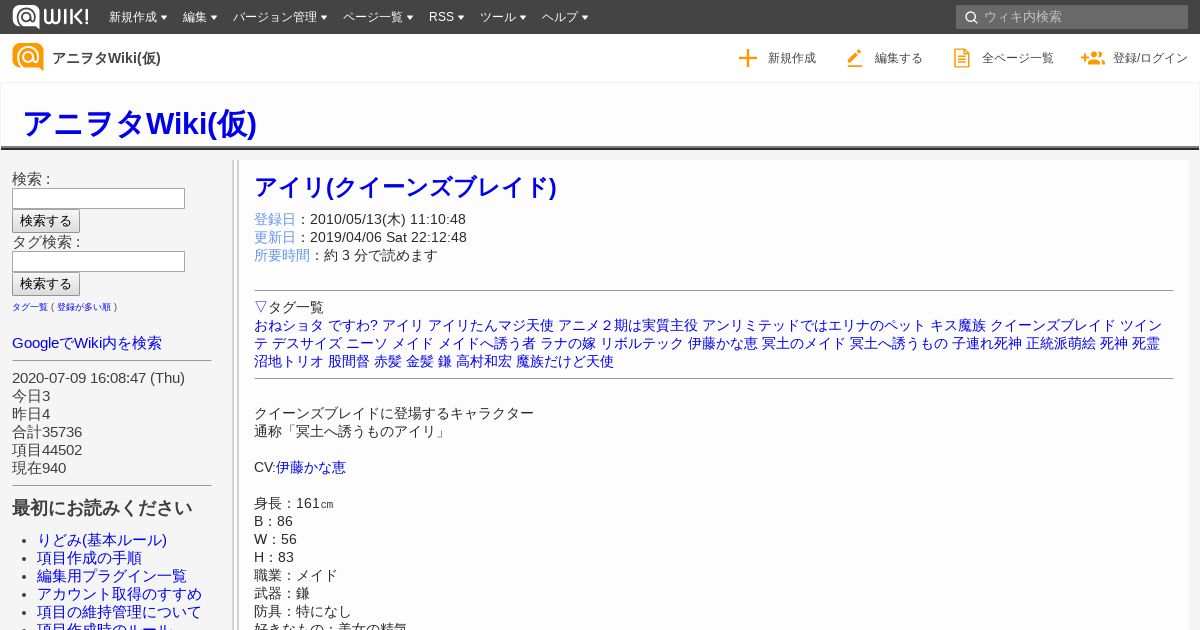The height and width of the screenshot is (630, 1200).
Task: Click the キス魔族 tag
Action: [958, 325]
